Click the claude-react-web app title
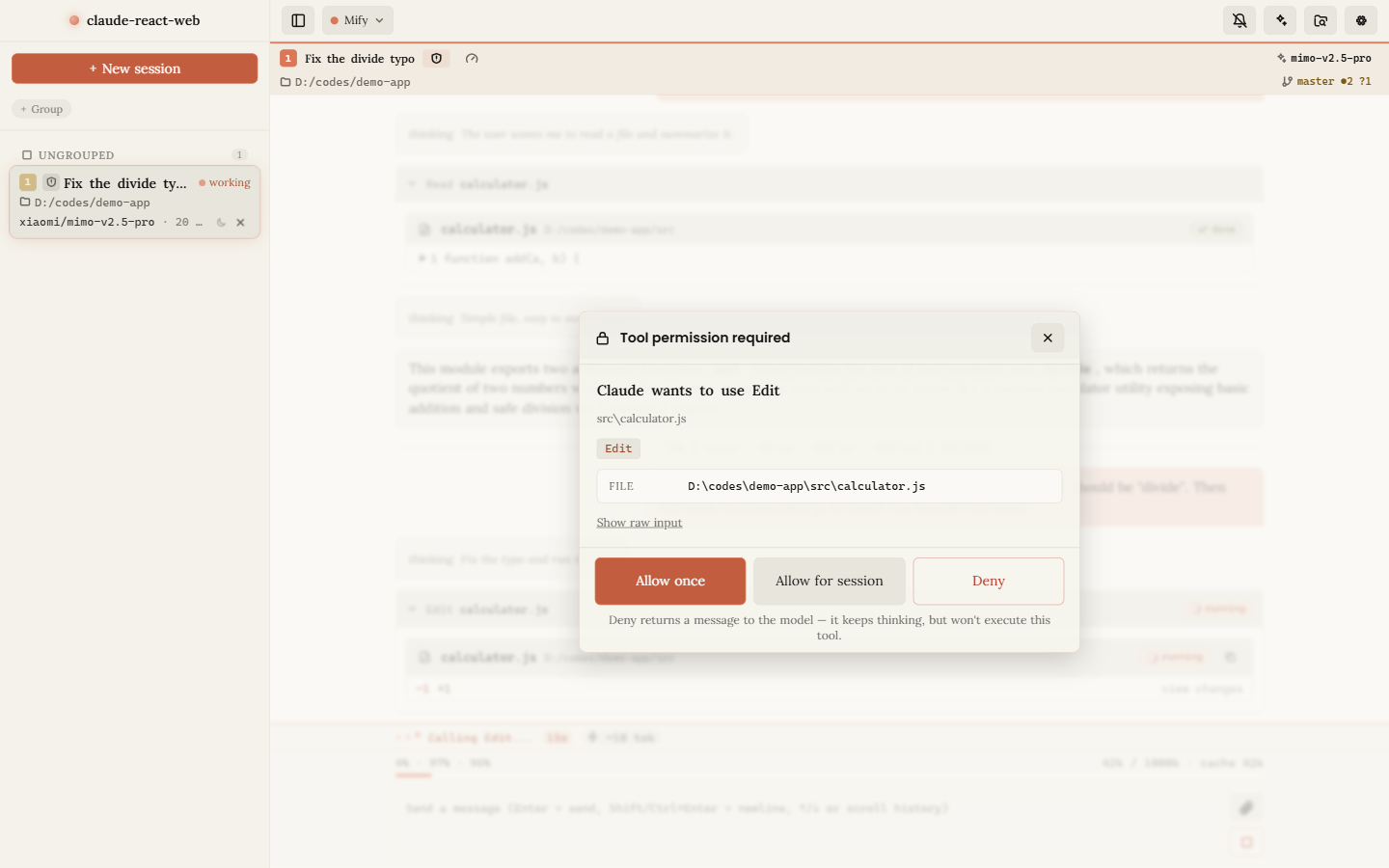 [144, 20]
